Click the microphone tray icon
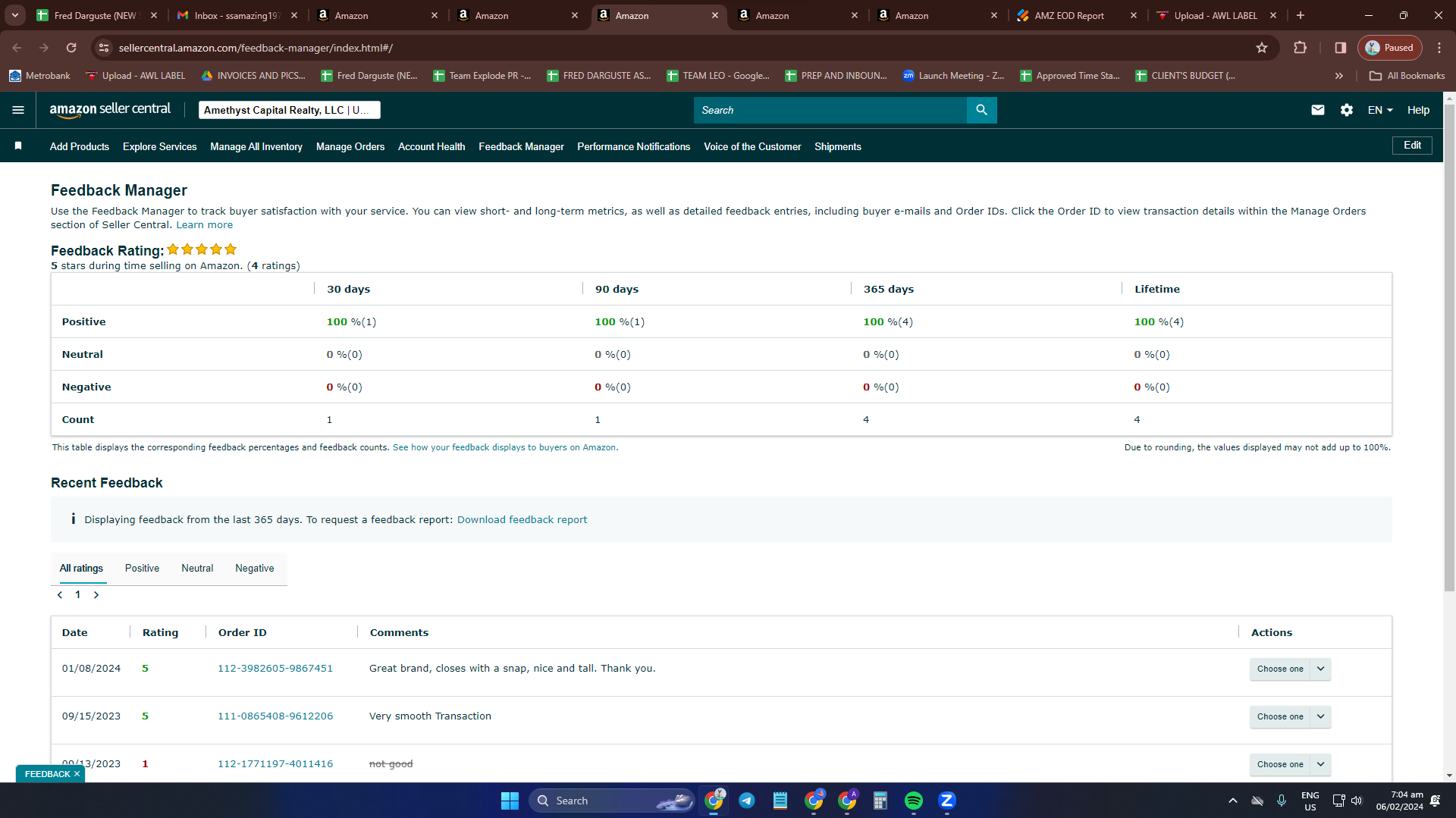This screenshot has width=1456, height=818. pyautogui.click(x=1282, y=801)
